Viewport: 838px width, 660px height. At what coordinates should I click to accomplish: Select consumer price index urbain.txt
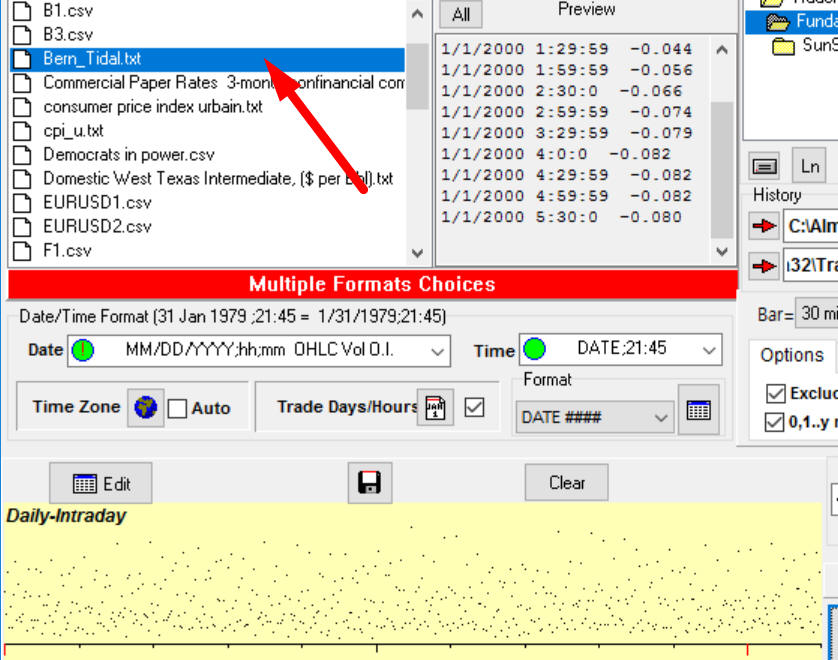coord(153,107)
